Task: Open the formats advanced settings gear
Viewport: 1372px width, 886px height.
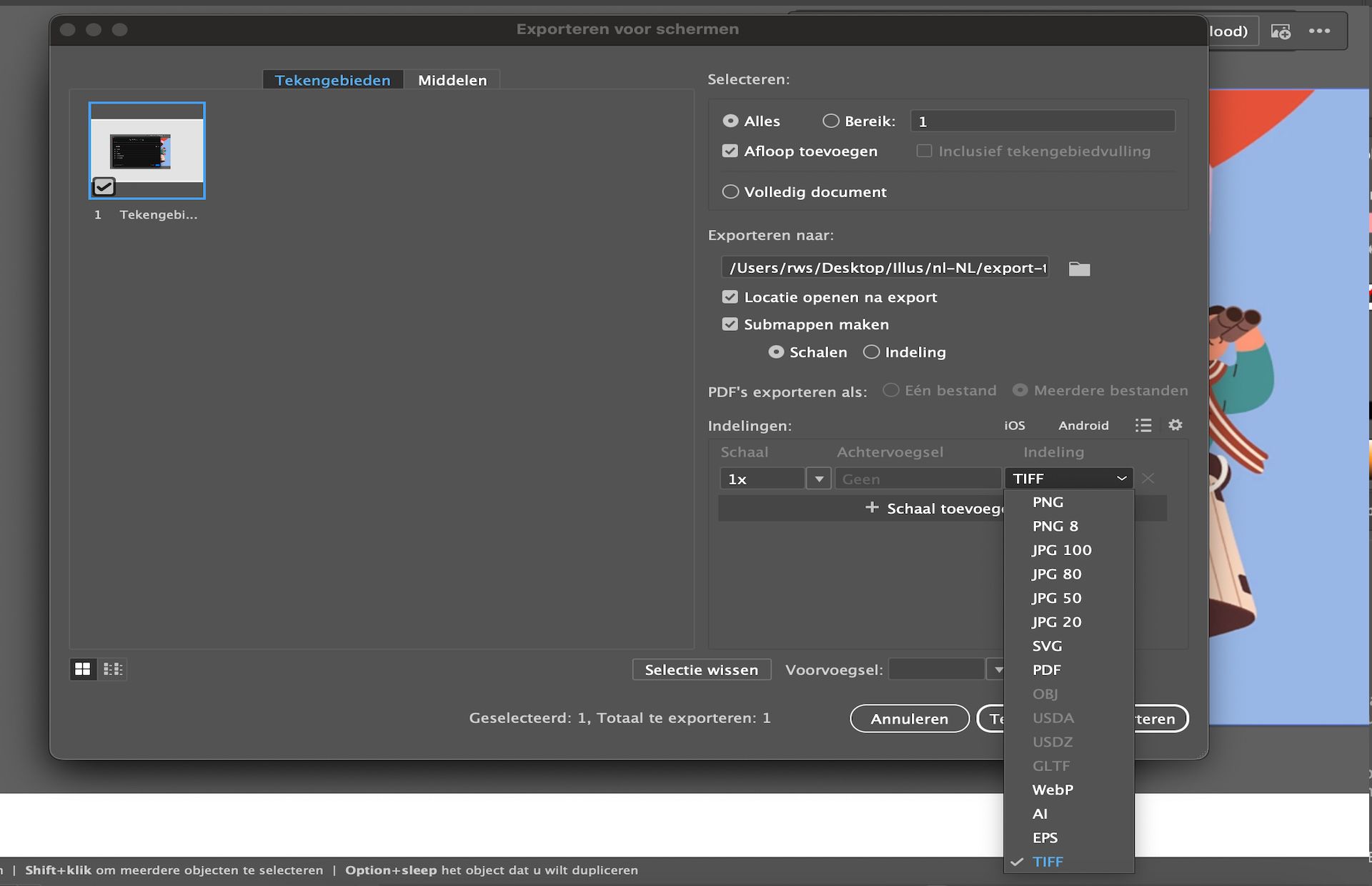Action: pyautogui.click(x=1175, y=425)
